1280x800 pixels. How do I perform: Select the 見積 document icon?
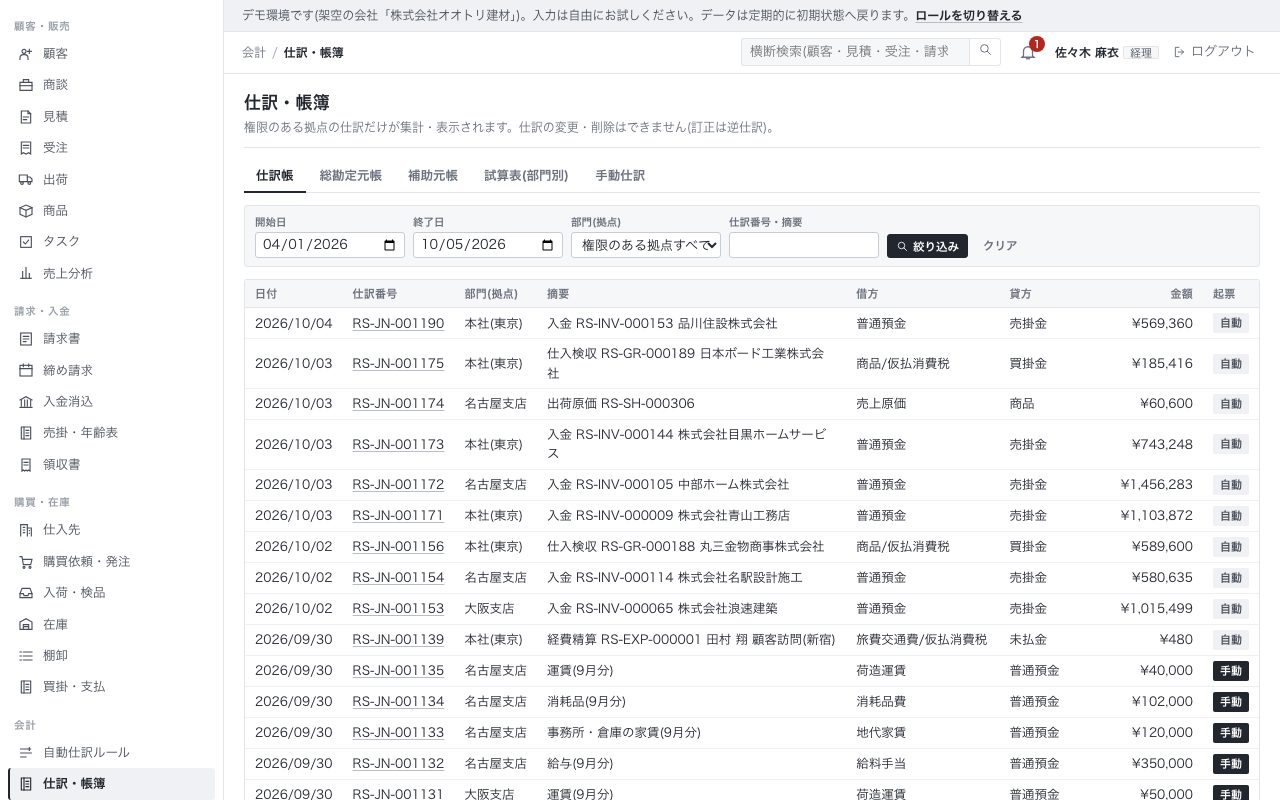coord(26,117)
